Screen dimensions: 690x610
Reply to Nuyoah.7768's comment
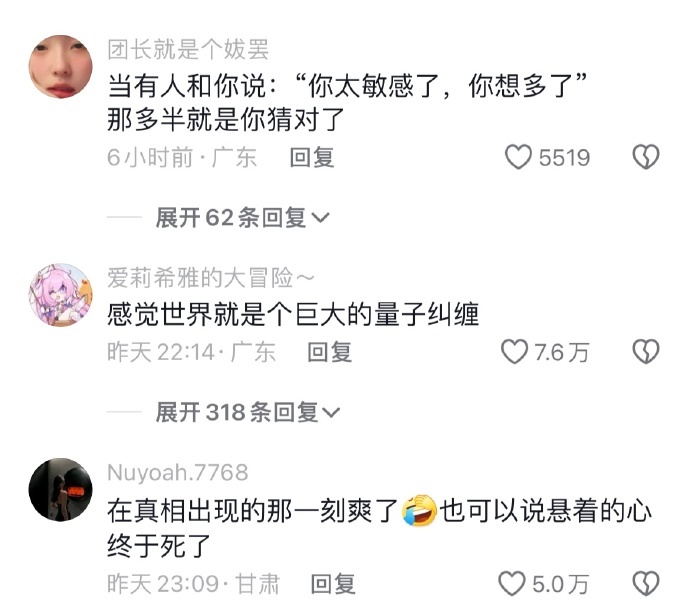click(333, 584)
